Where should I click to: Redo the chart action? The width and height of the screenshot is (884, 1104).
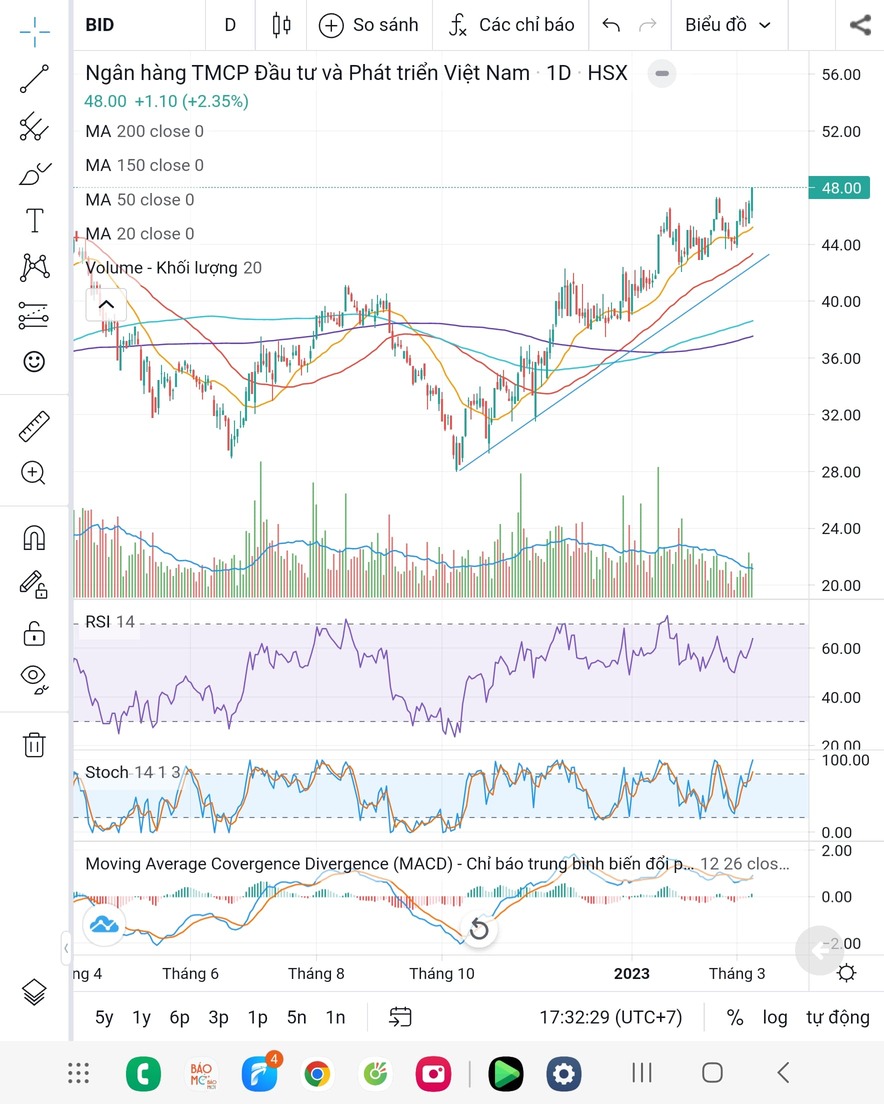point(648,25)
